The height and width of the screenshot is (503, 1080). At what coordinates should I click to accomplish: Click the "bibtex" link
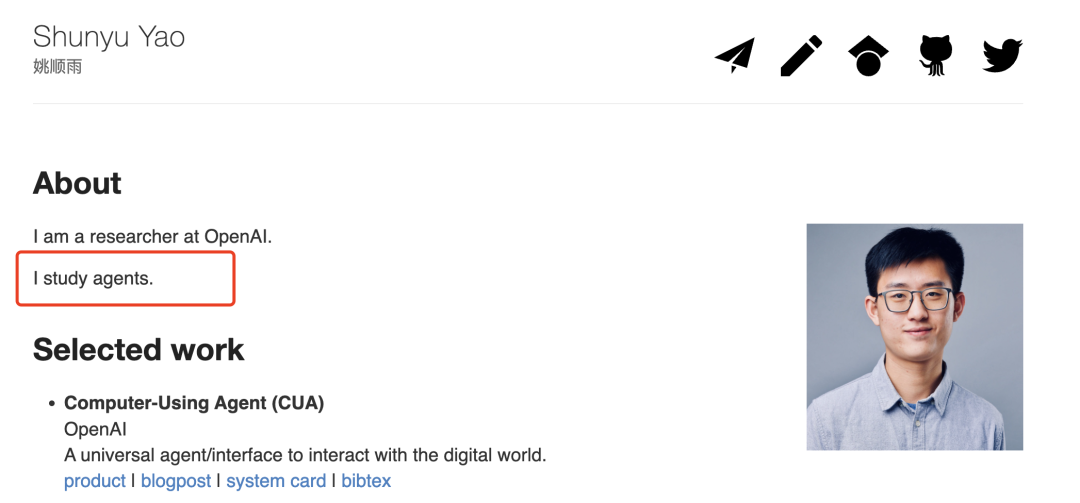pyautogui.click(x=366, y=481)
